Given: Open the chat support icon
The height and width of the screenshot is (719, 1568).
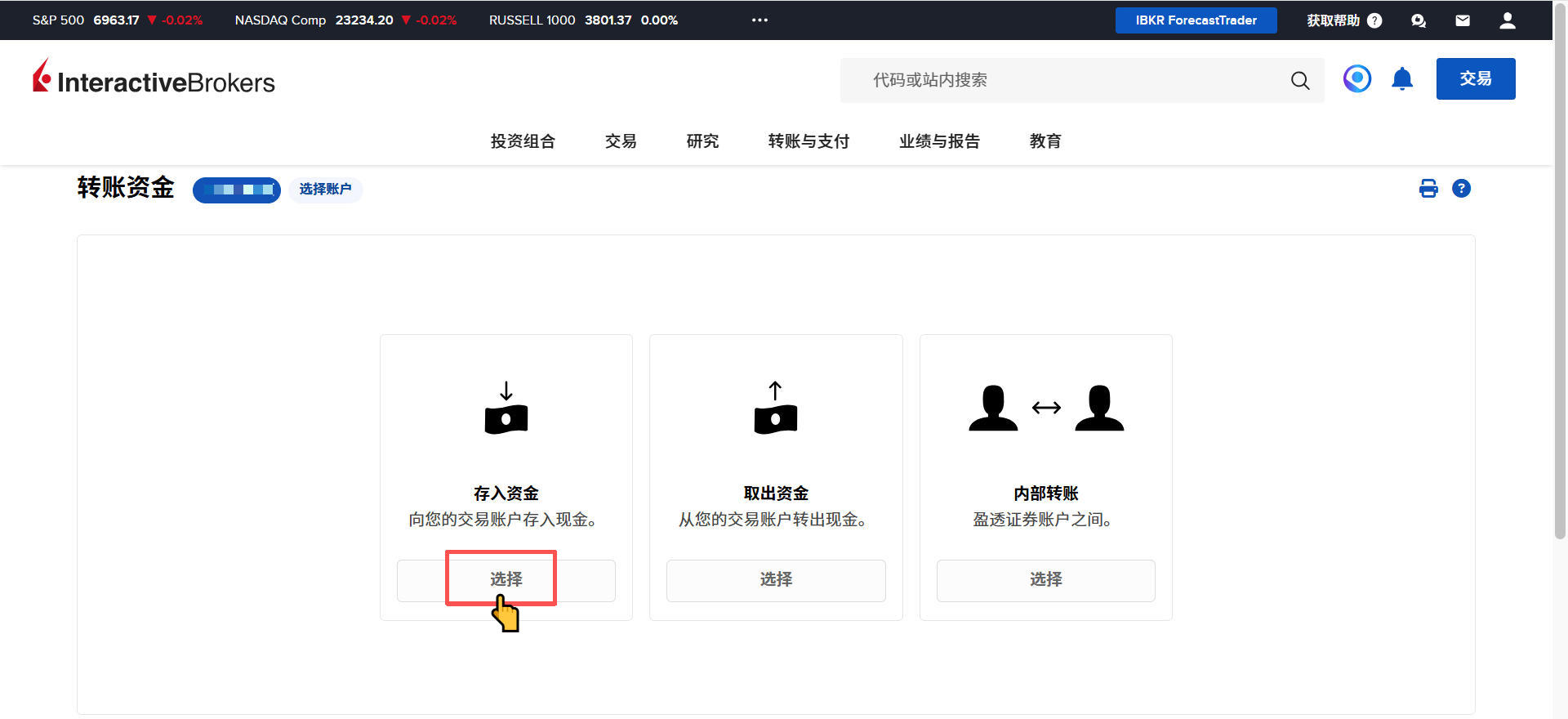Looking at the screenshot, I should [1419, 20].
